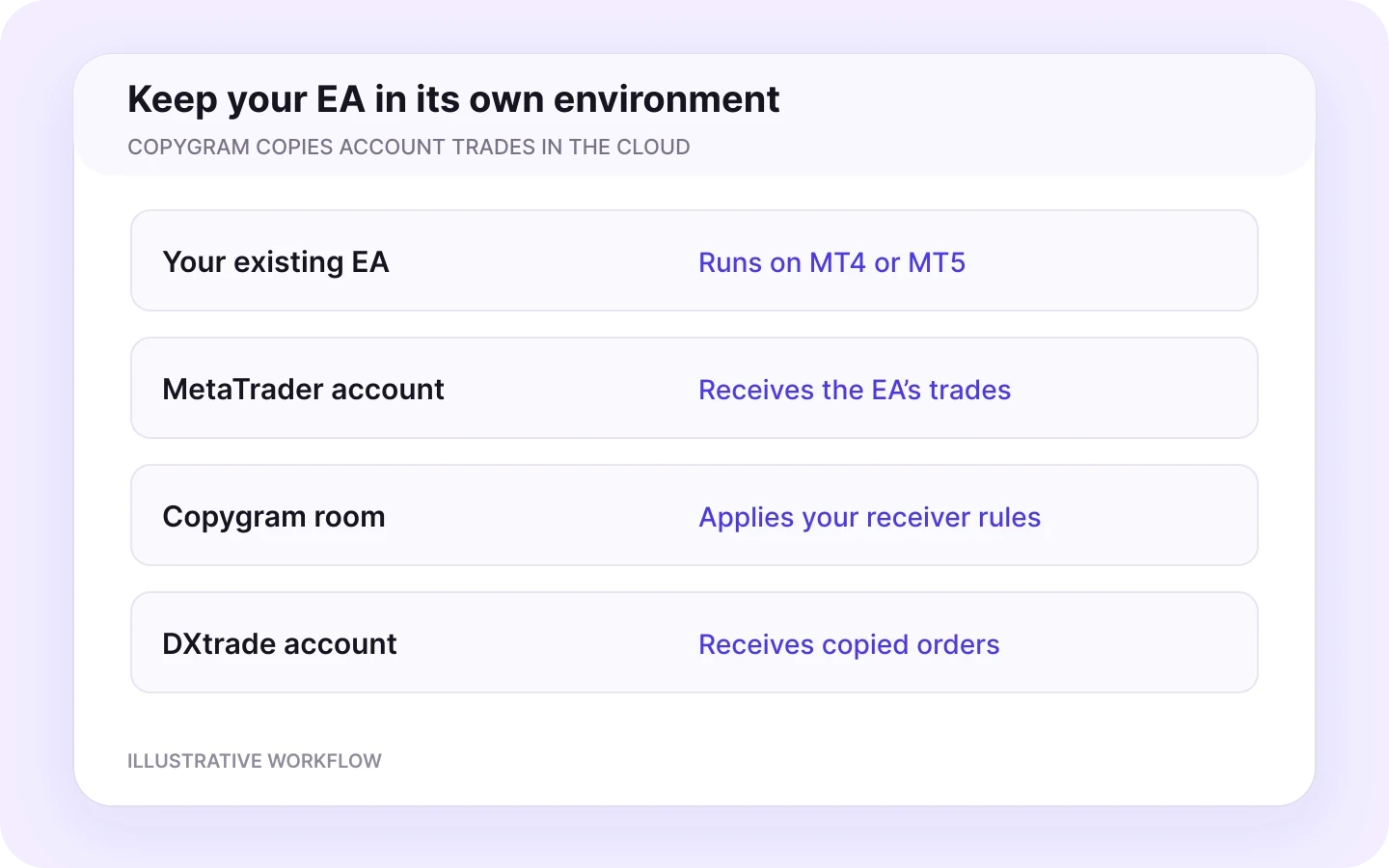The height and width of the screenshot is (868, 1389).
Task: Click the 'Your existing EA' label
Action: (276, 262)
